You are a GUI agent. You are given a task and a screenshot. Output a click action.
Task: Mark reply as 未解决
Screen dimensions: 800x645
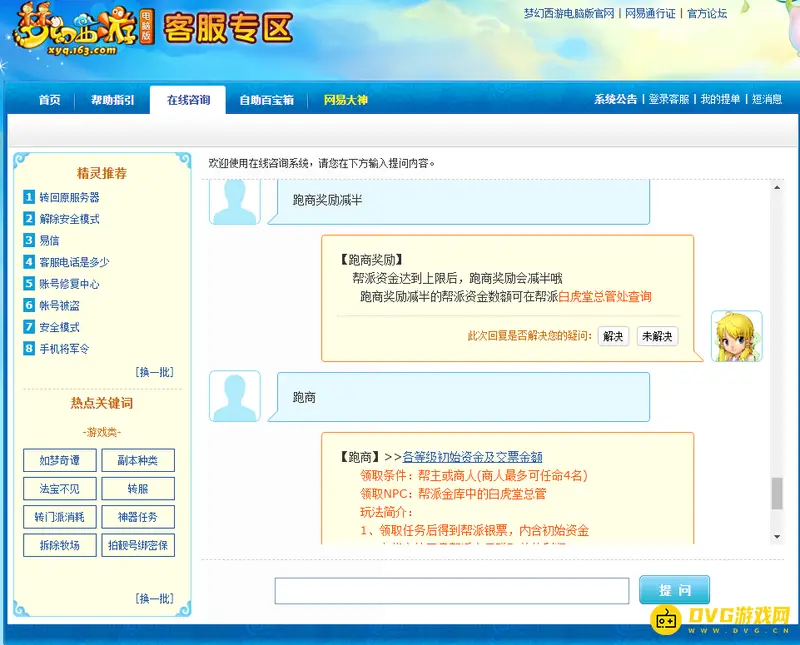pos(657,336)
